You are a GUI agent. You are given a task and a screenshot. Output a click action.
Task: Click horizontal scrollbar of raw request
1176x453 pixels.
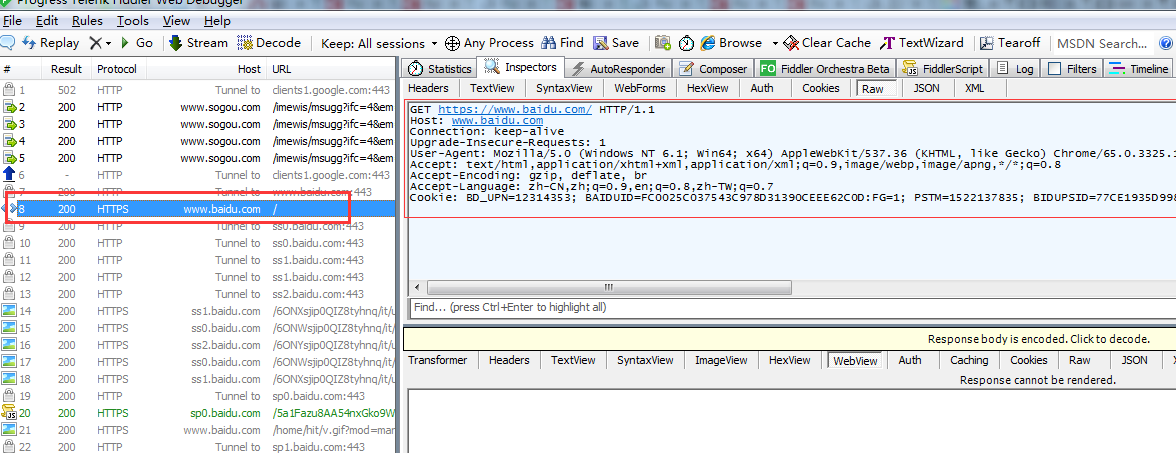[x=610, y=287]
